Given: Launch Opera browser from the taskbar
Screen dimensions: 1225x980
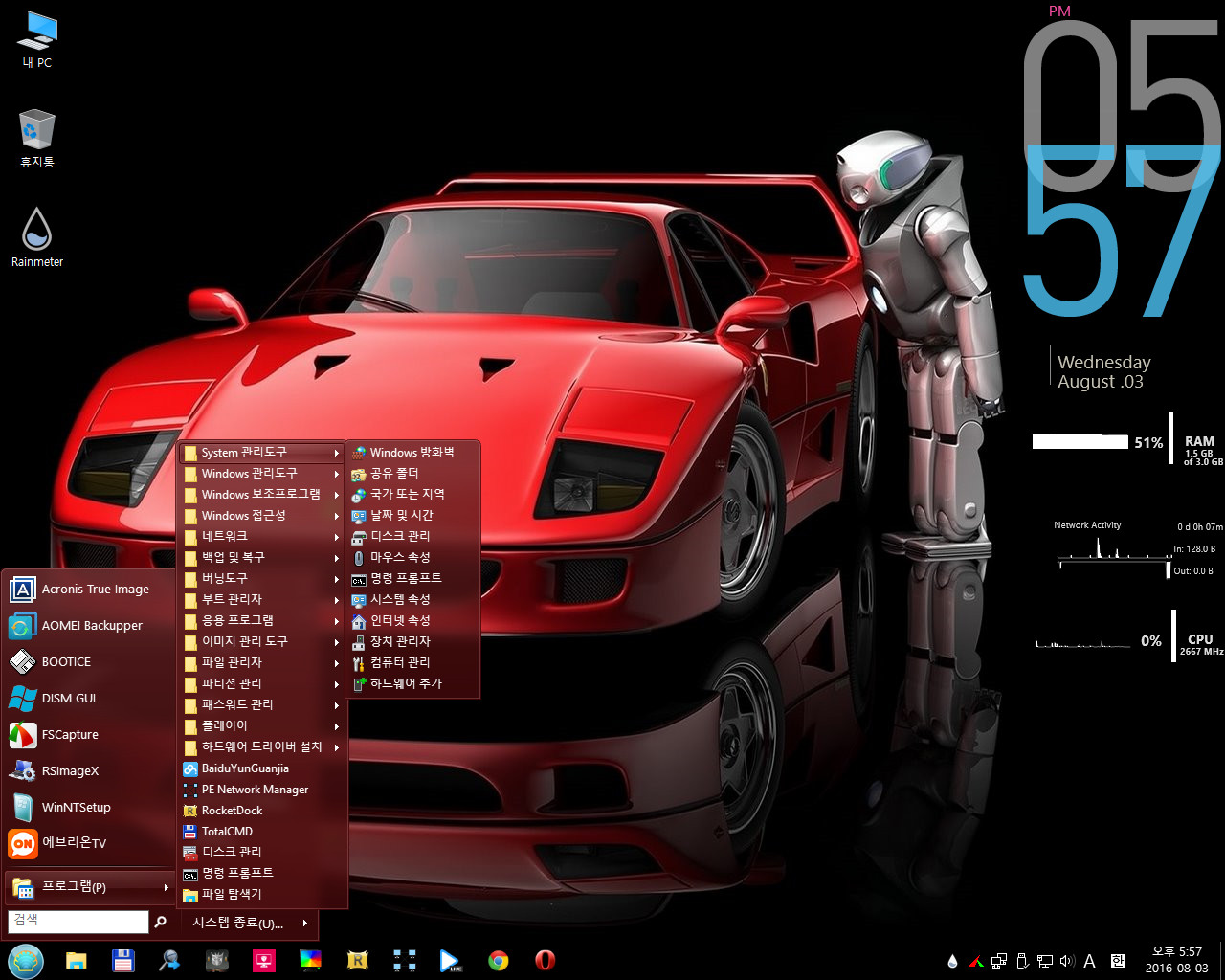Looking at the screenshot, I should (545, 961).
